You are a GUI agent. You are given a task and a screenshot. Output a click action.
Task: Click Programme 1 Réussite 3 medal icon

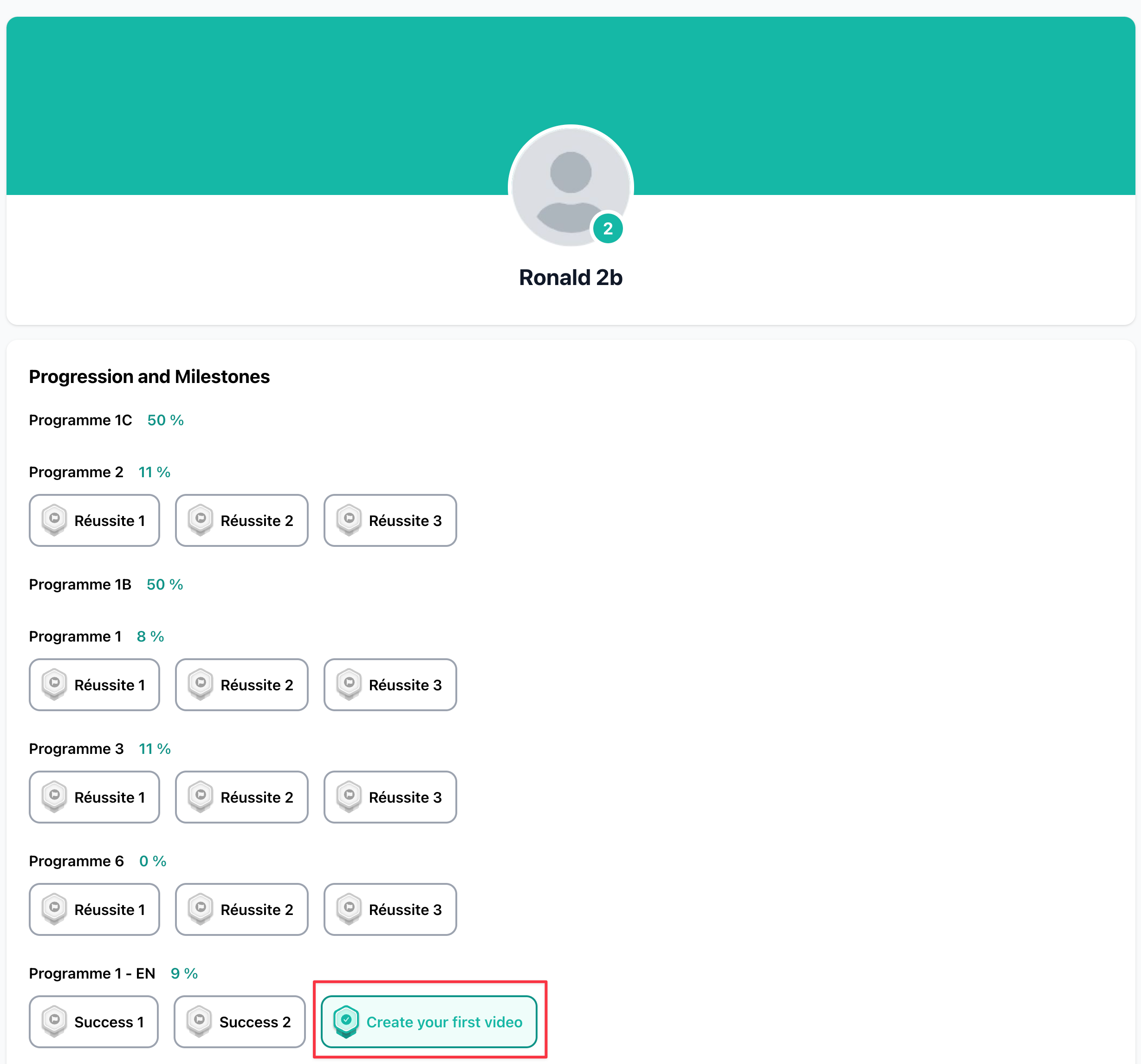pos(349,684)
